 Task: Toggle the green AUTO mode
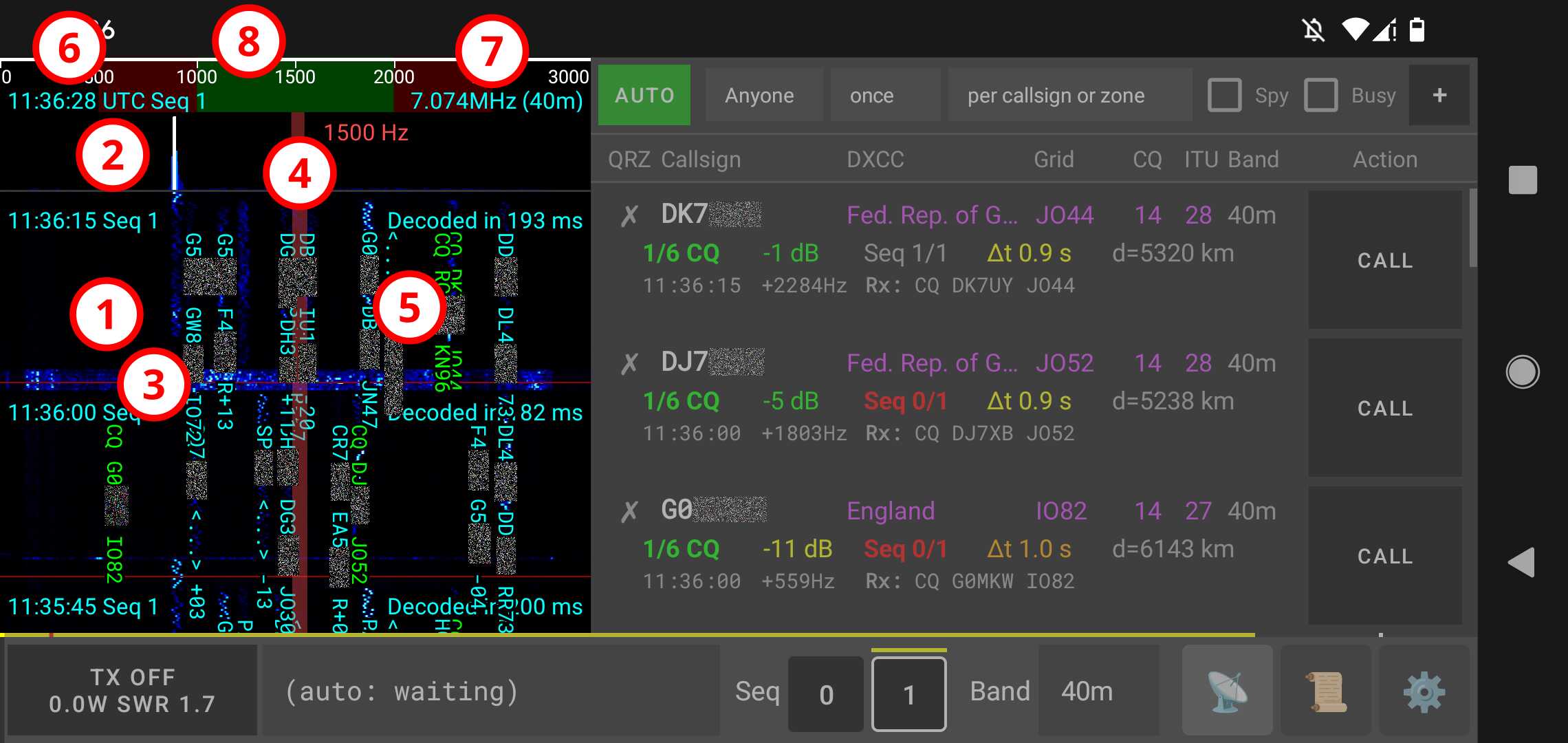coord(644,95)
